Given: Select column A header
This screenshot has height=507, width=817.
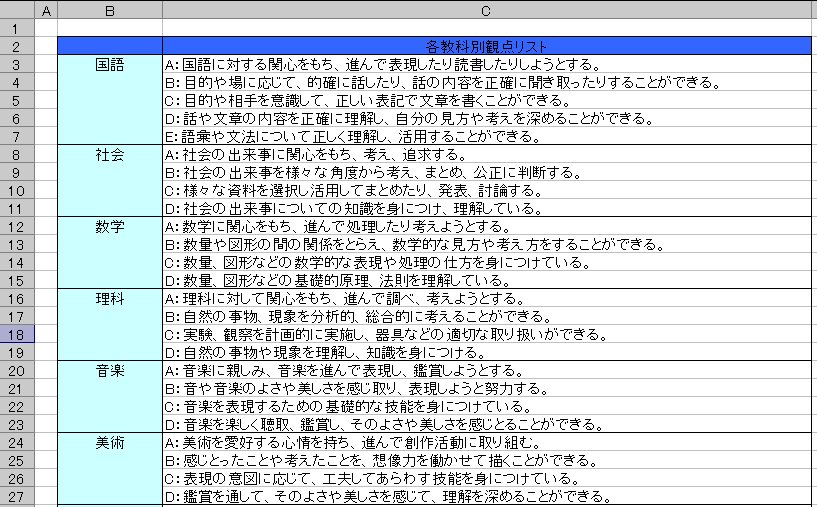Looking at the screenshot, I should pyautogui.click(x=46, y=10).
